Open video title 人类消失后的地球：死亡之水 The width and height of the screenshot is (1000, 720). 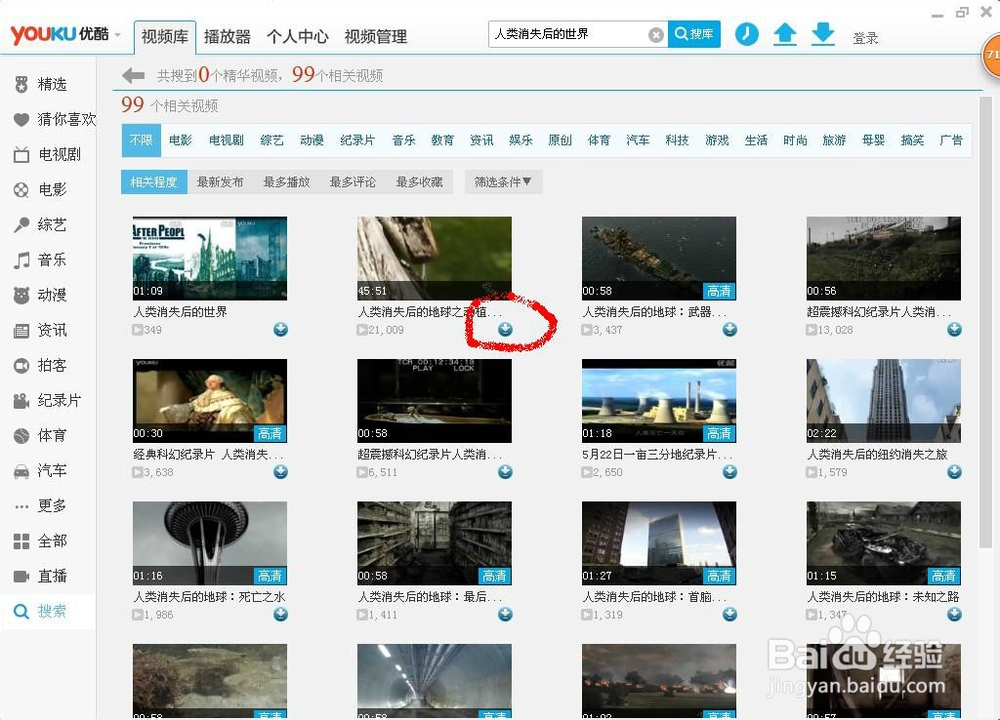click(209, 597)
